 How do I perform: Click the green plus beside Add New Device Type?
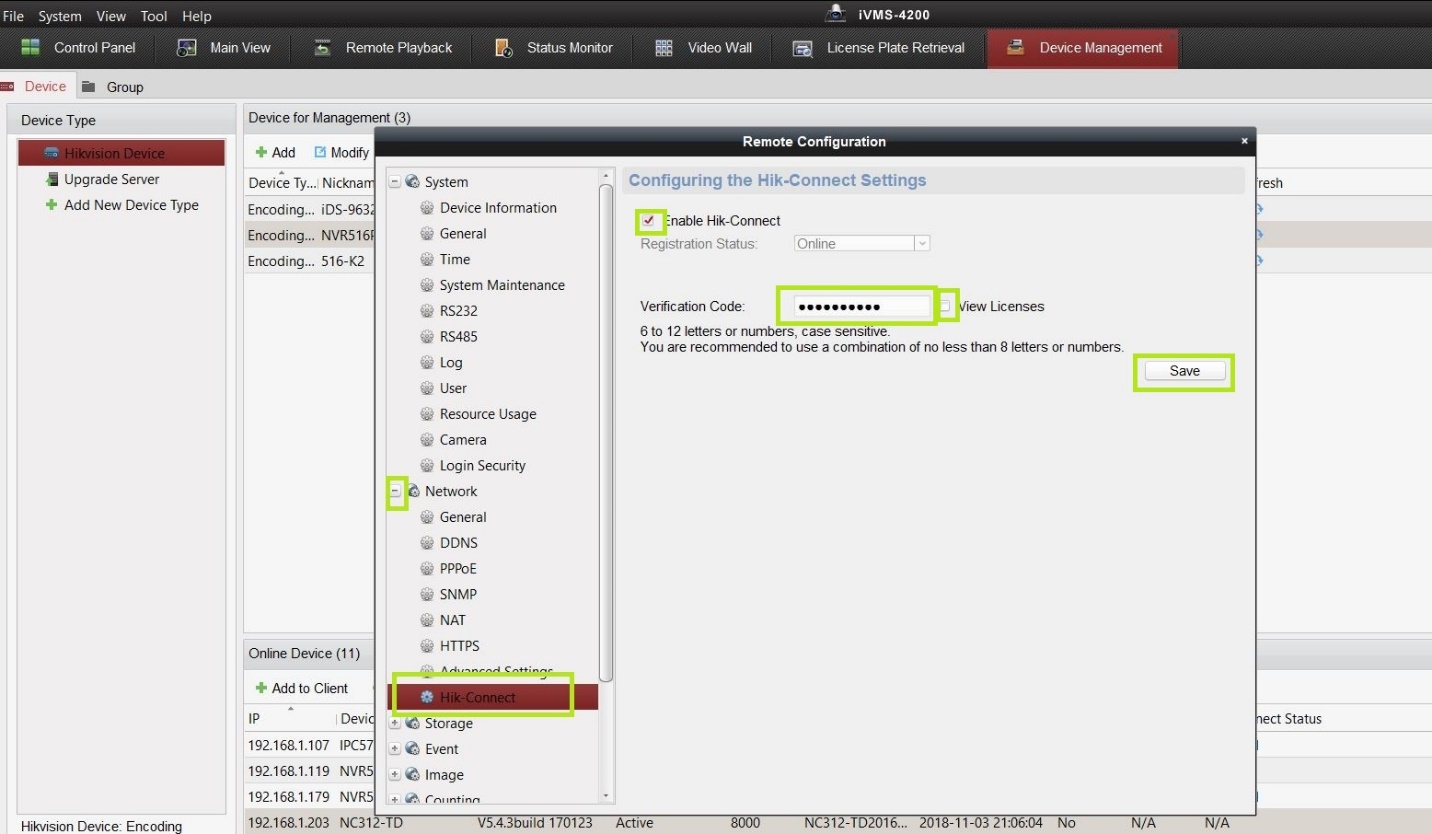(x=52, y=205)
